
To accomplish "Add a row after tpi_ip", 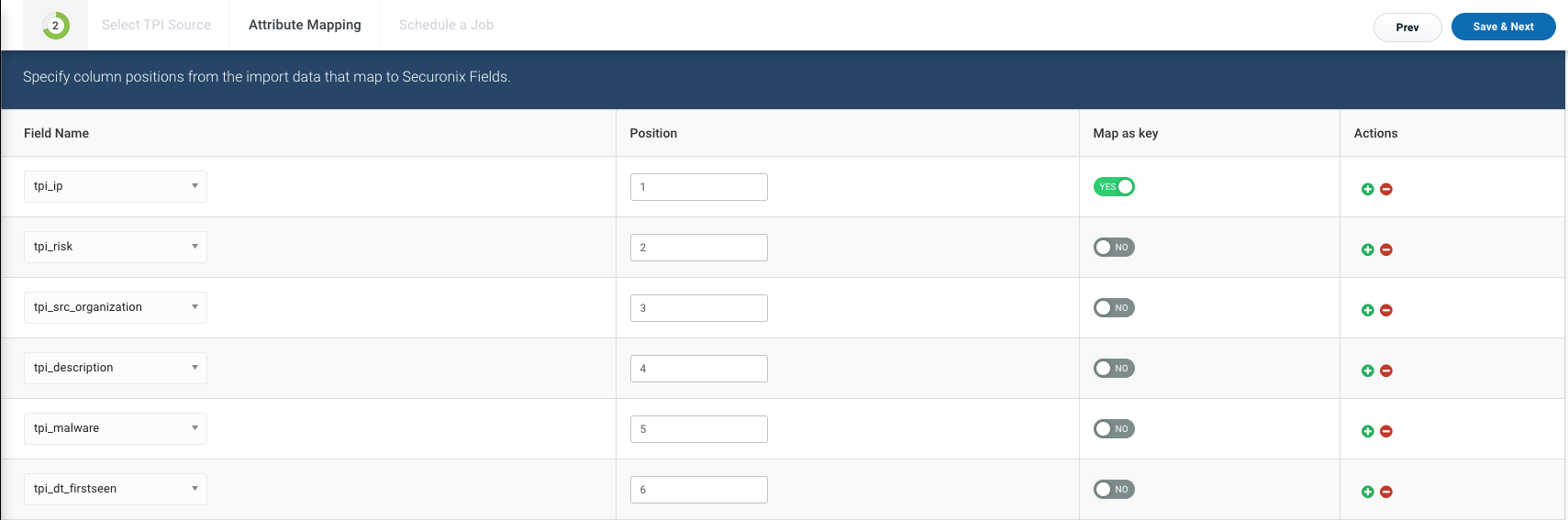I will [x=1367, y=189].
